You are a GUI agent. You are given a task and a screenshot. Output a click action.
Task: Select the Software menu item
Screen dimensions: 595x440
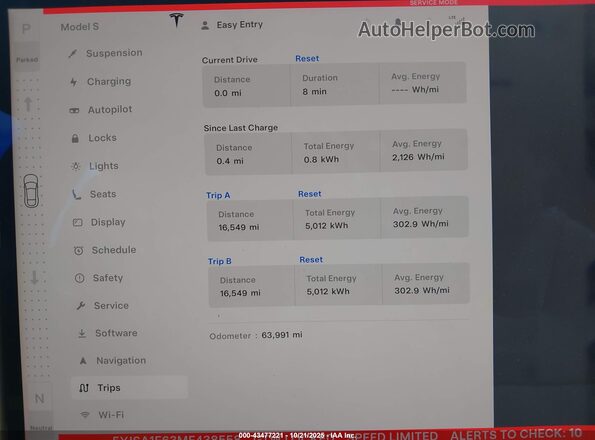[107, 333]
